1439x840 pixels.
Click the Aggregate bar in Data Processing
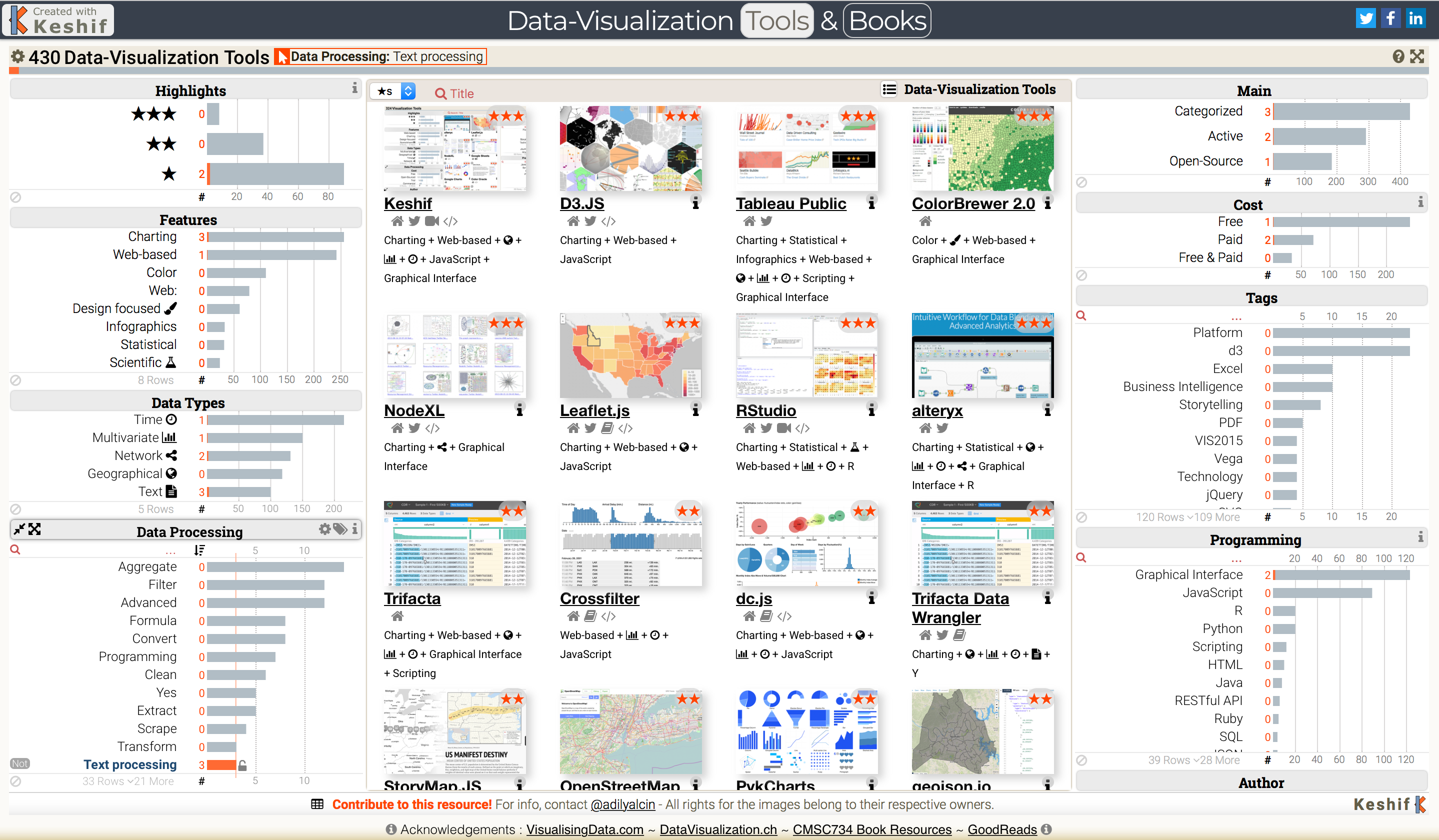point(275,566)
